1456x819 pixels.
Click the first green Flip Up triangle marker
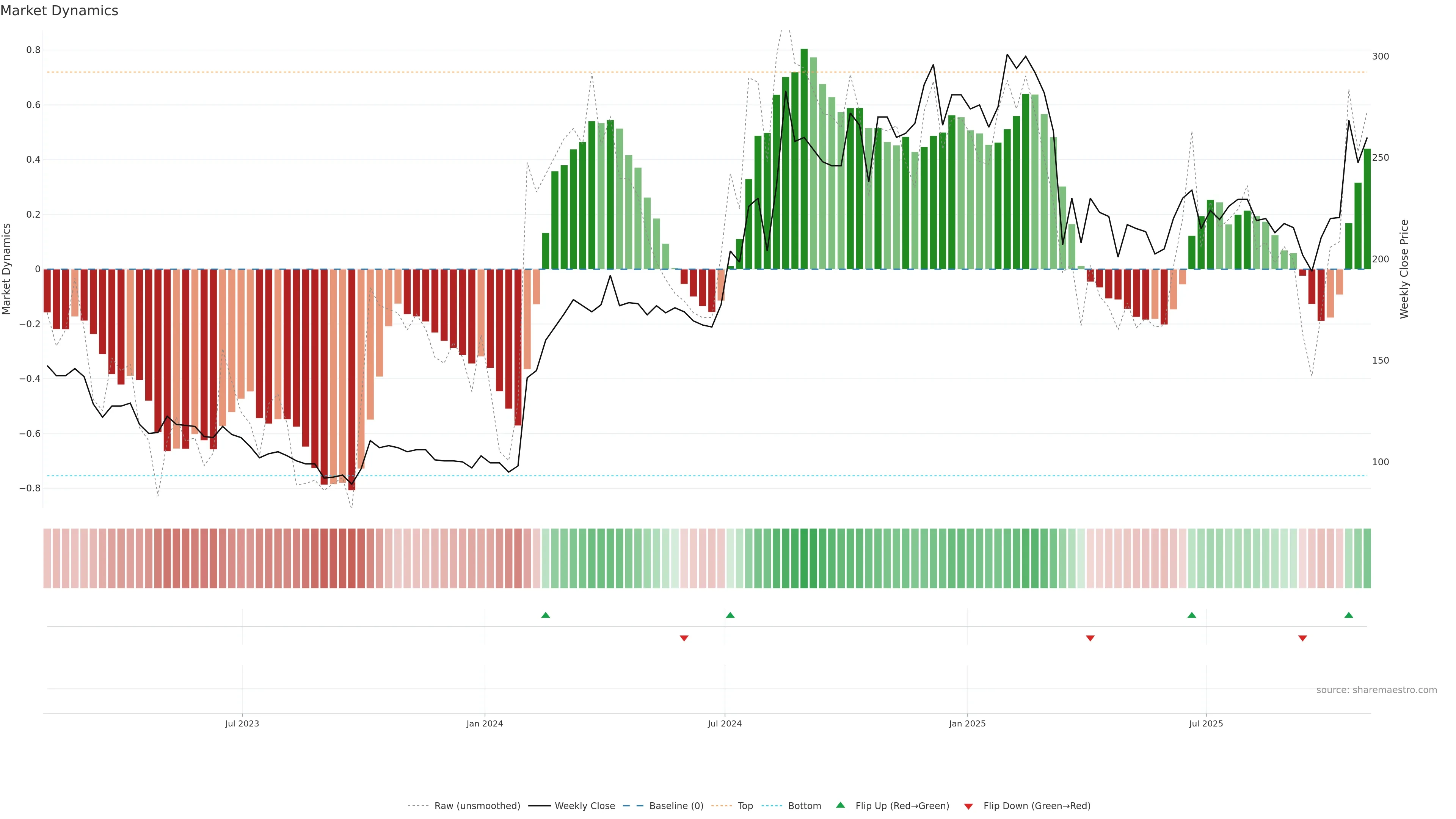[x=546, y=615]
